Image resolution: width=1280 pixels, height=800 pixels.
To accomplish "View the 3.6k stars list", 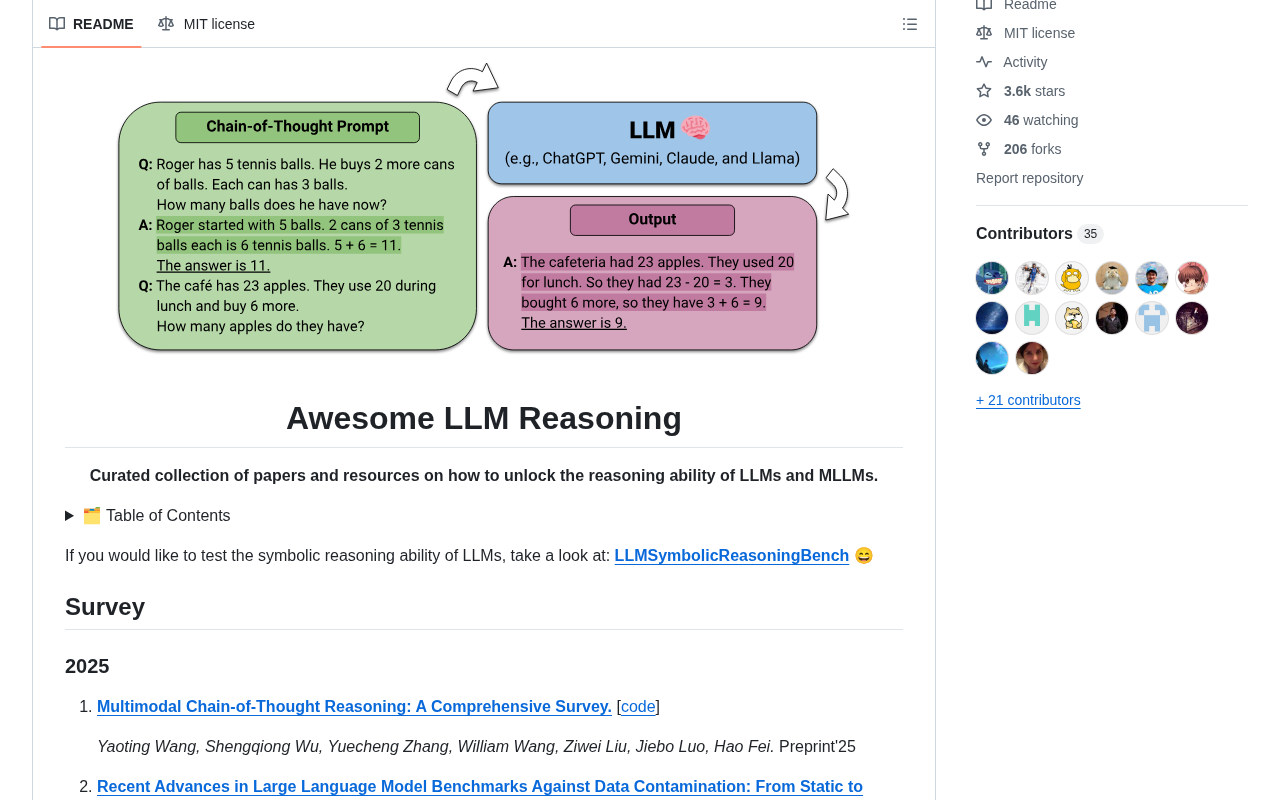I will pos(1034,91).
